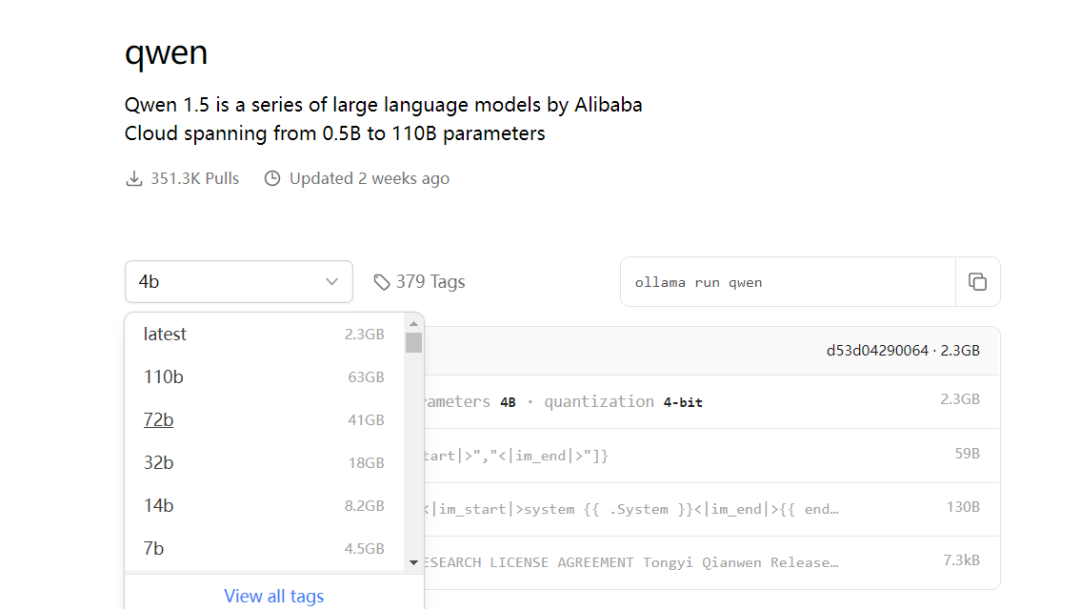Open the im_end params row sized 59B
Image resolution: width=1080 pixels, height=610 pixels.
pyautogui.click(x=712, y=455)
